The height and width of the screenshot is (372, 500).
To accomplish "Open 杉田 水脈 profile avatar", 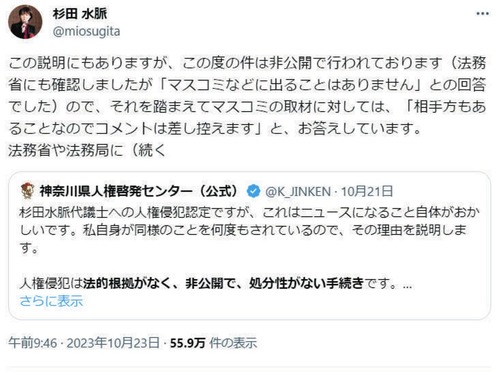I will coord(25,22).
